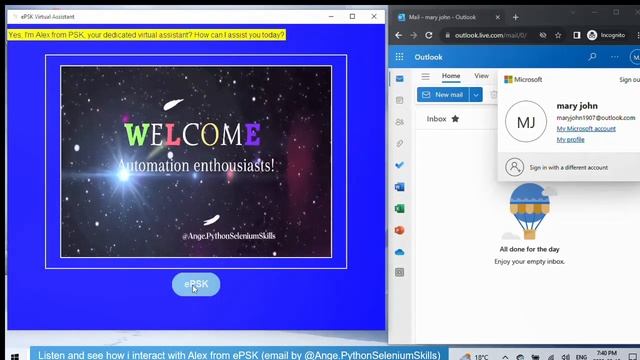Switch to the View tab in Outlook
The width and height of the screenshot is (640, 360).
(x=481, y=76)
